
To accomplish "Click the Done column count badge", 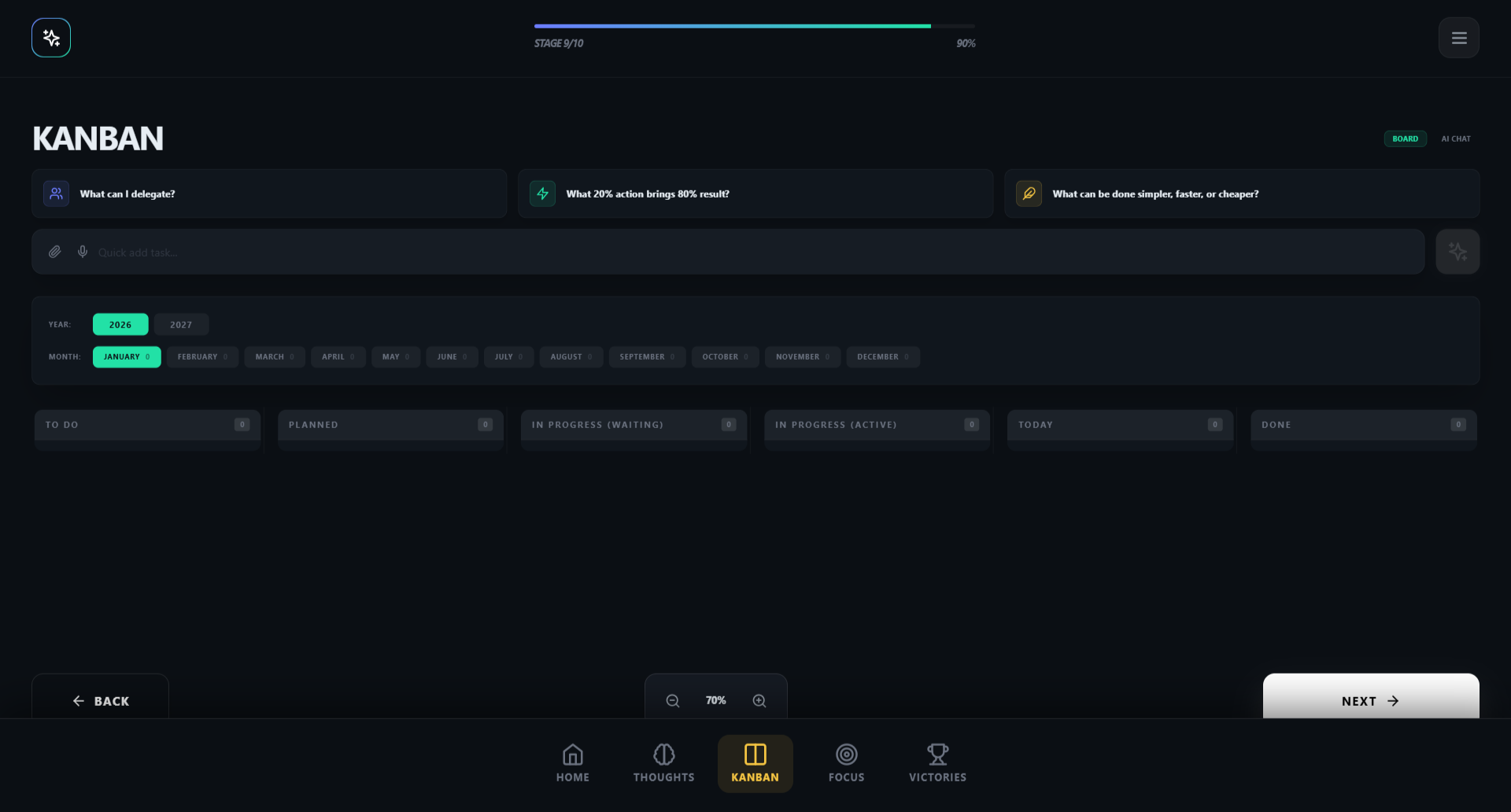I will click(1458, 425).
